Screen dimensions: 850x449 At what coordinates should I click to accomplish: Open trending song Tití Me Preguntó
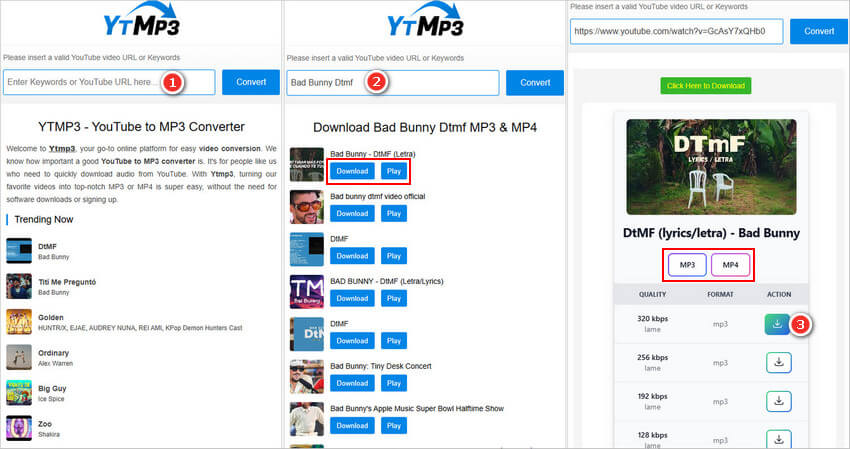67,282
